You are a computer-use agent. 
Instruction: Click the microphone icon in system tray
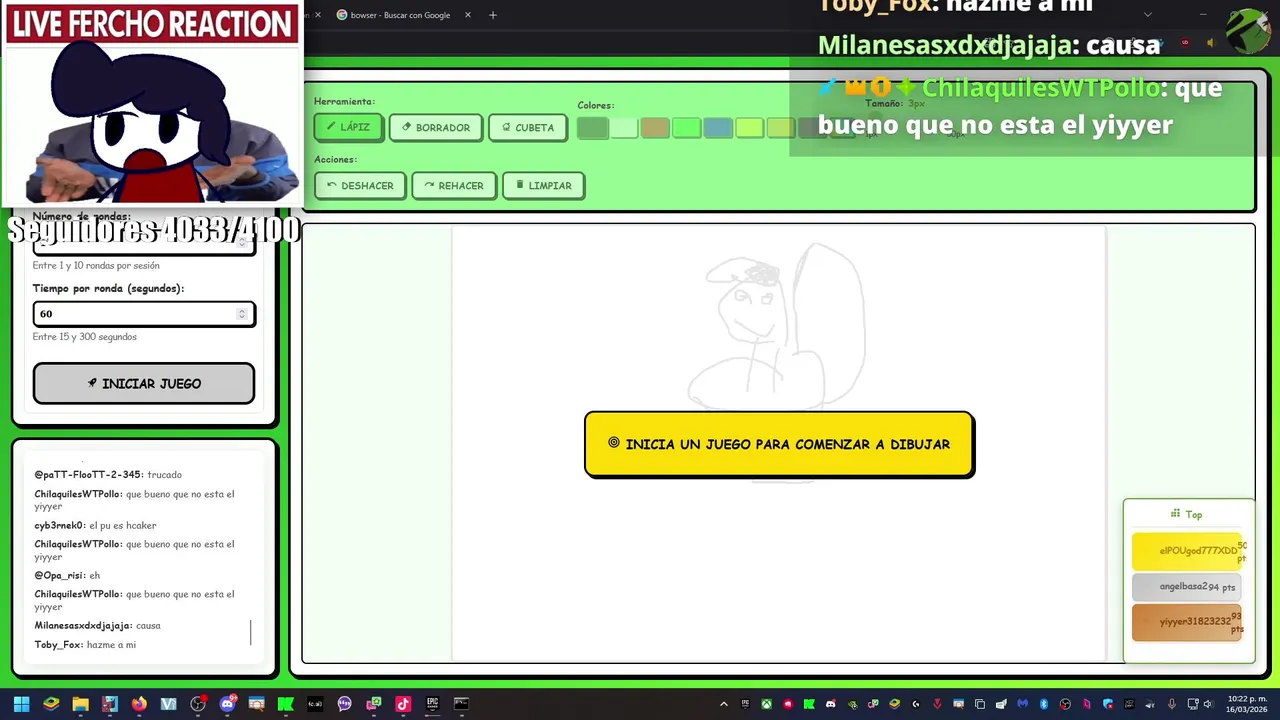(x=1172, y=704)
